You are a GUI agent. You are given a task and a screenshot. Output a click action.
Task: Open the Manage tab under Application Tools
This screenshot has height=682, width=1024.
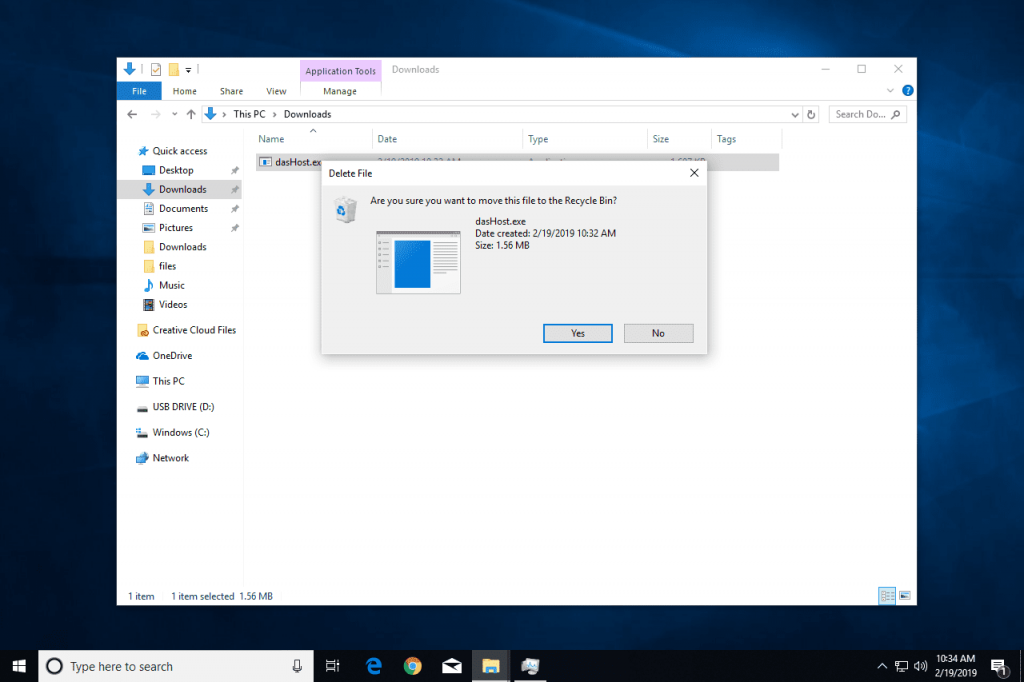coord(340,90)
